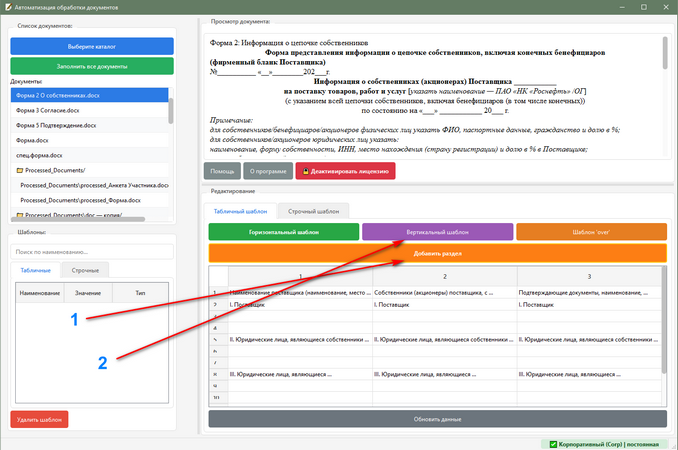Image resolution: width=678 pixels, height=450 pixels.
Task: Click the green check license icon in status bar
Action: coord(553,444)
